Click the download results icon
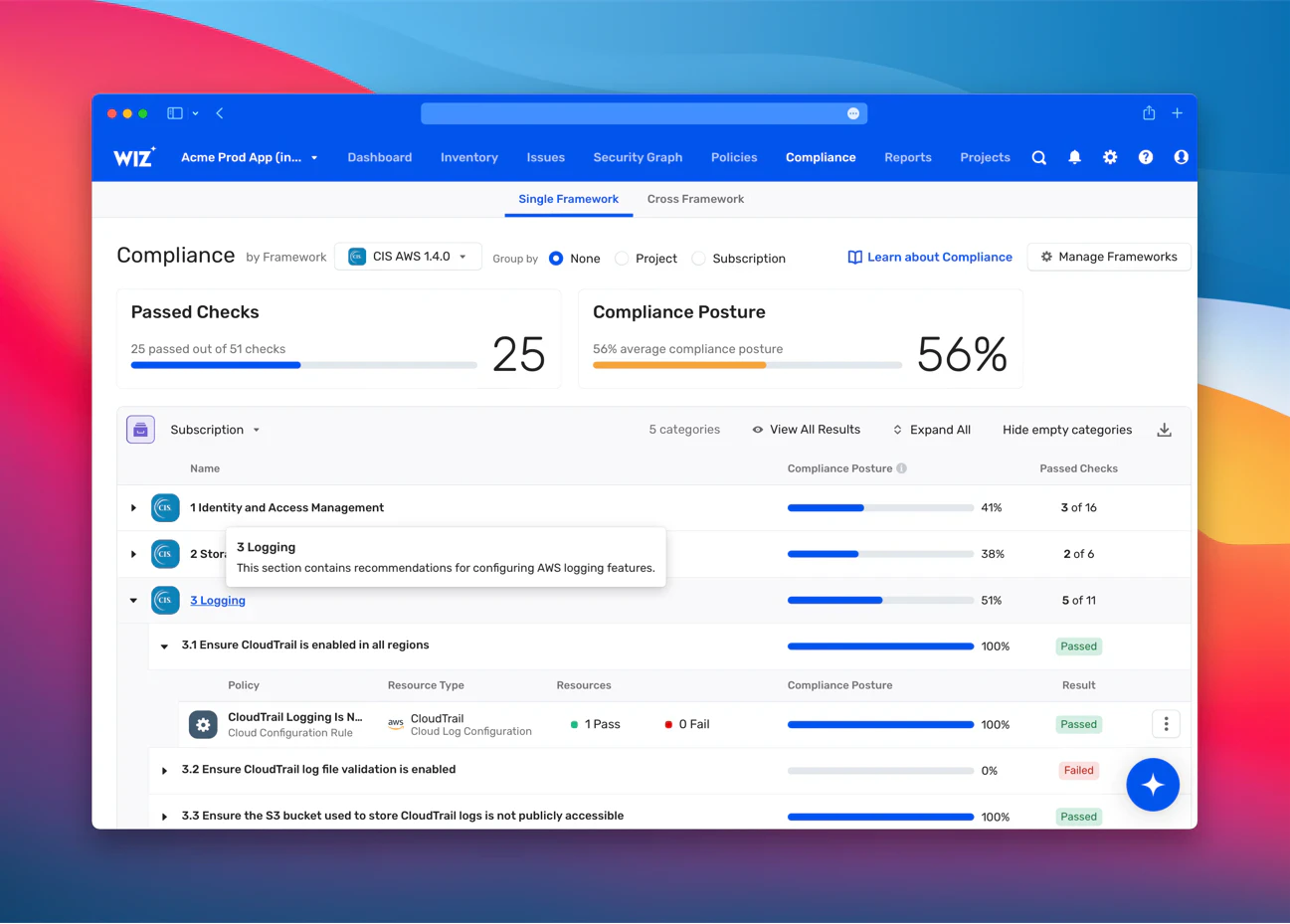The width and height of the screenshot is (1290, 924). 1165,430
